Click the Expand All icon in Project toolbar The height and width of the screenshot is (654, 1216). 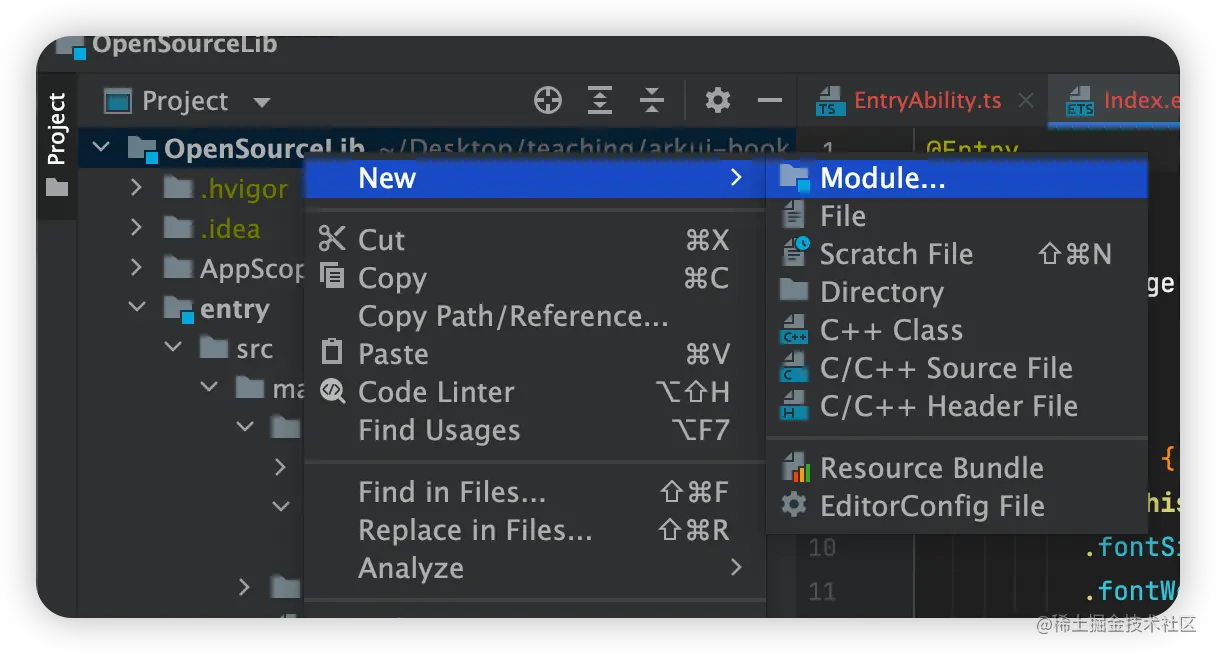(x=599, y=100)
